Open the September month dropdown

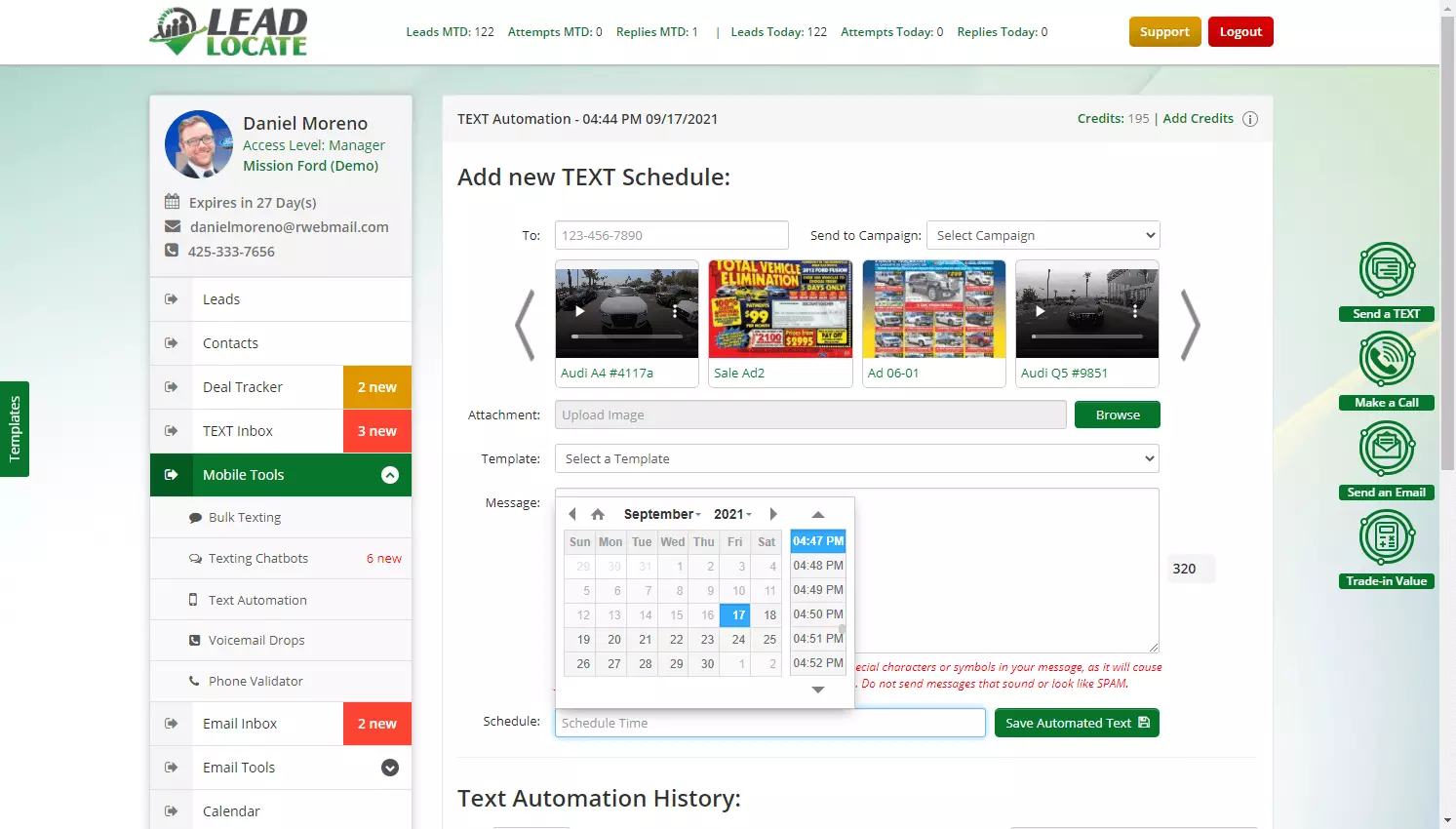[x=662, y=514]
